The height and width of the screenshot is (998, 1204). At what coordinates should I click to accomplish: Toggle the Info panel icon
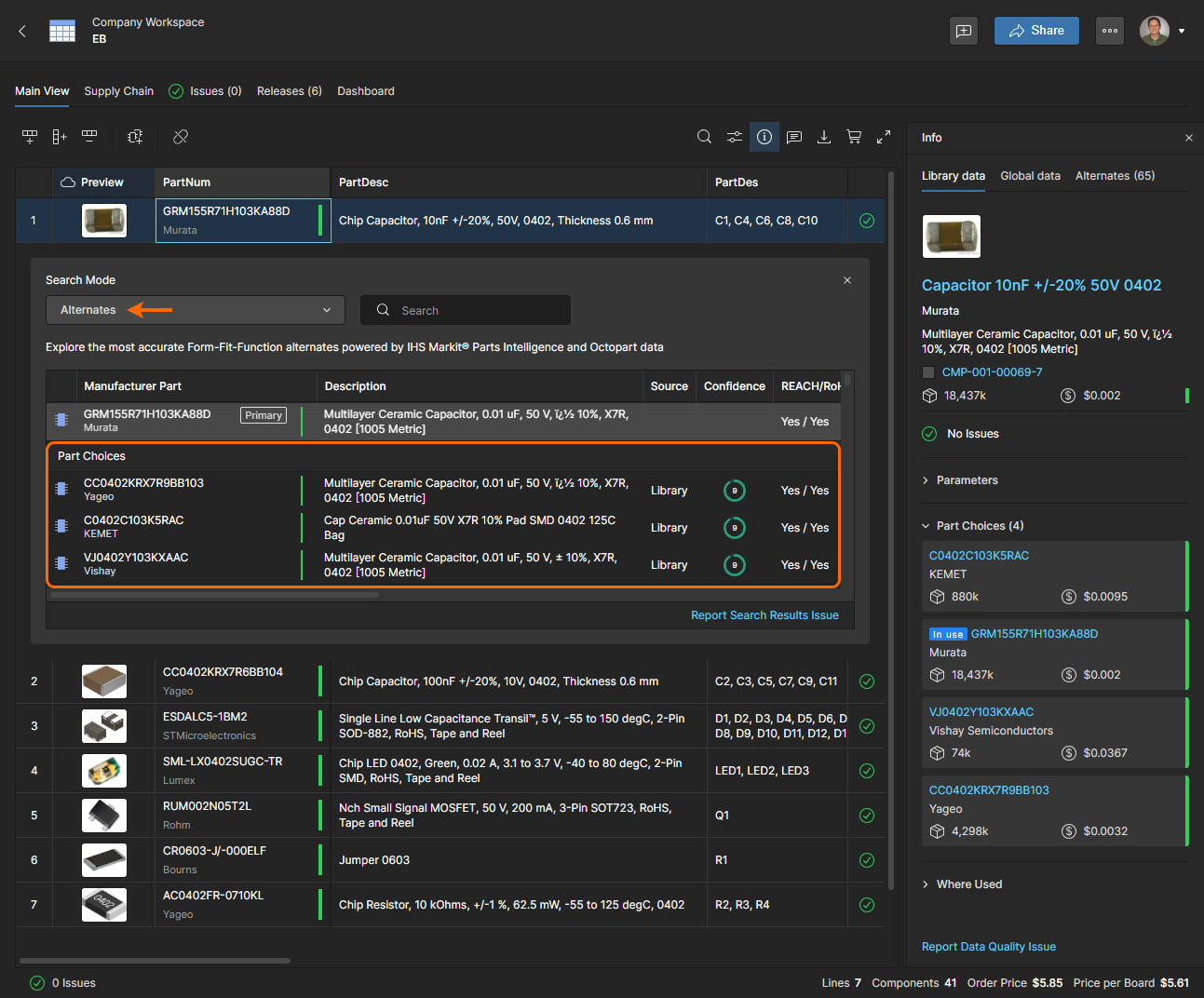[764, 137]
